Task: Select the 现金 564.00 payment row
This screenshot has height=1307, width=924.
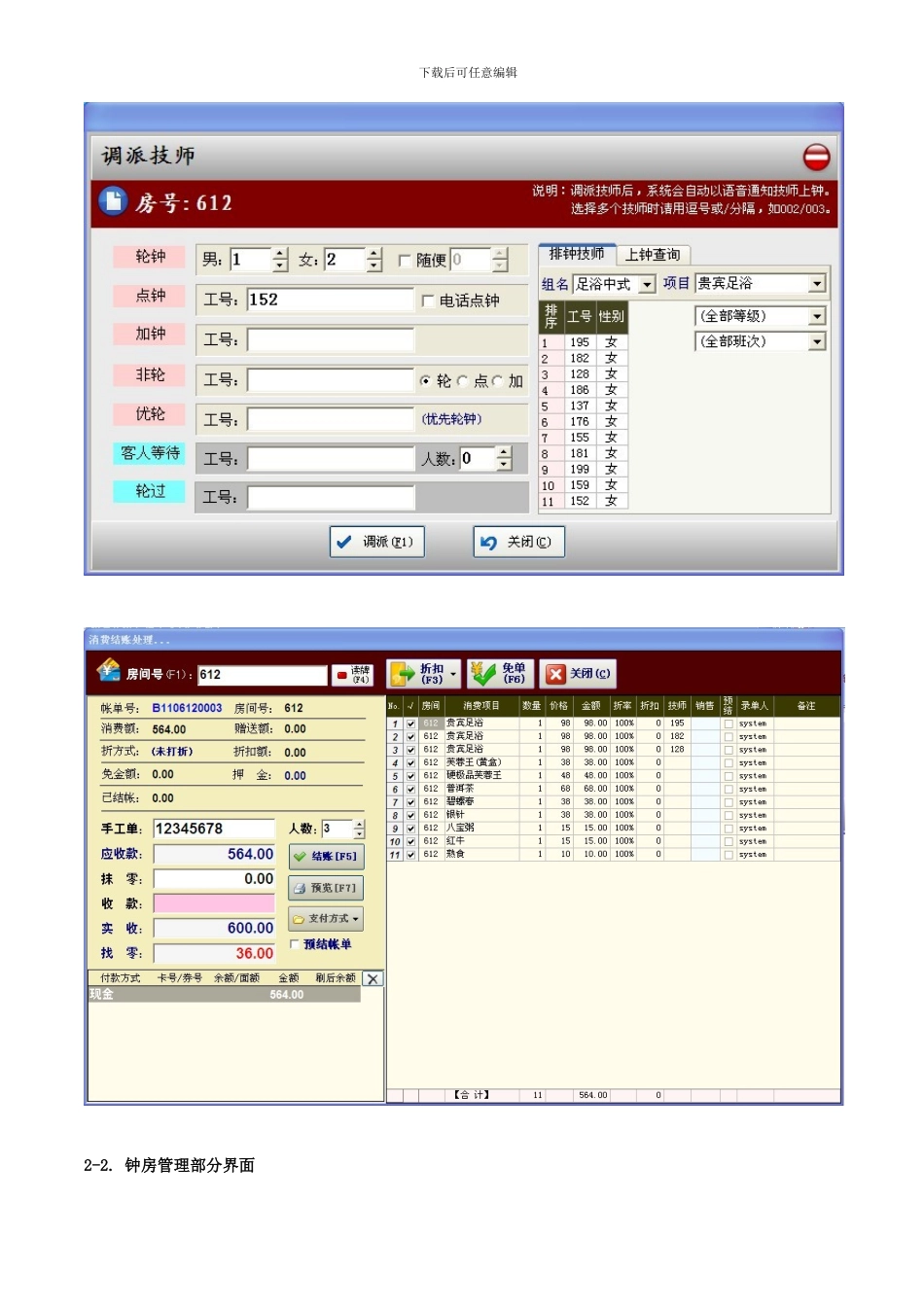Action: 224,995
